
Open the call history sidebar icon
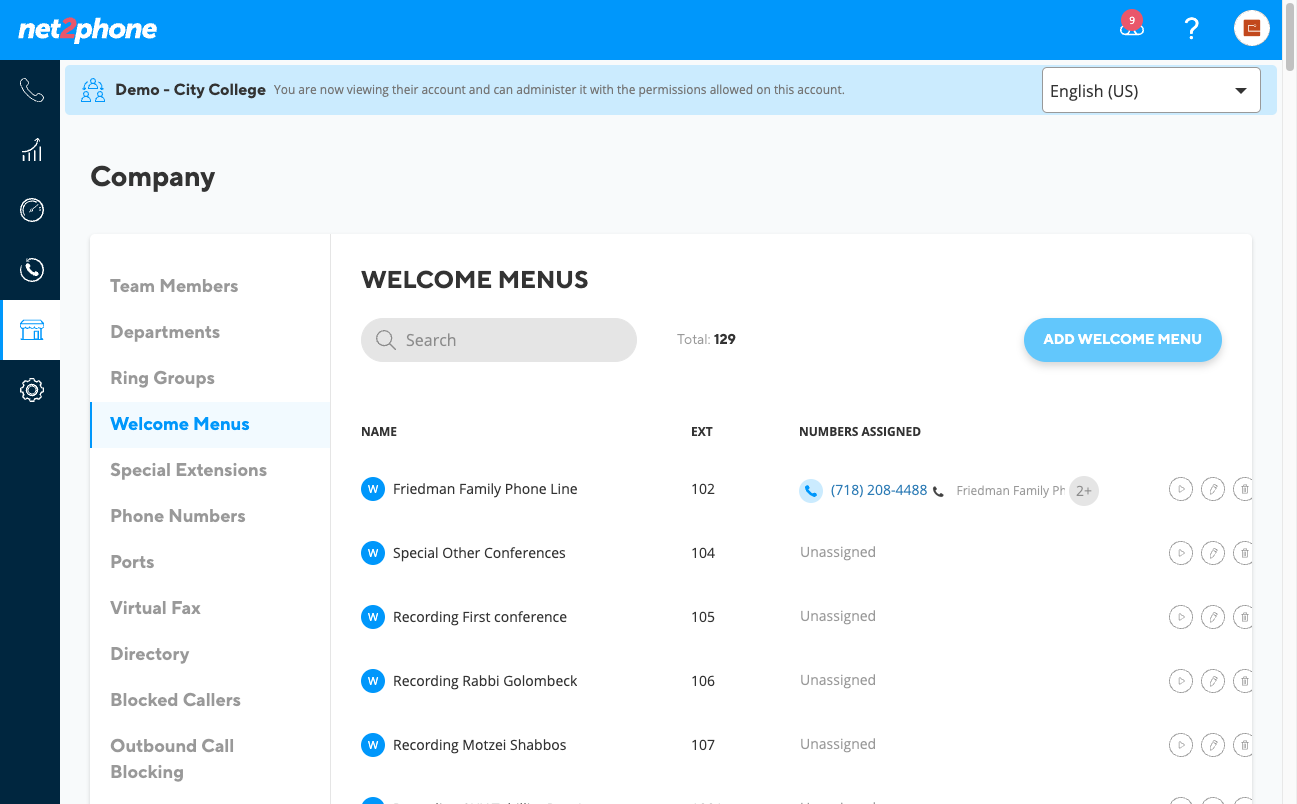pos(31,270)
